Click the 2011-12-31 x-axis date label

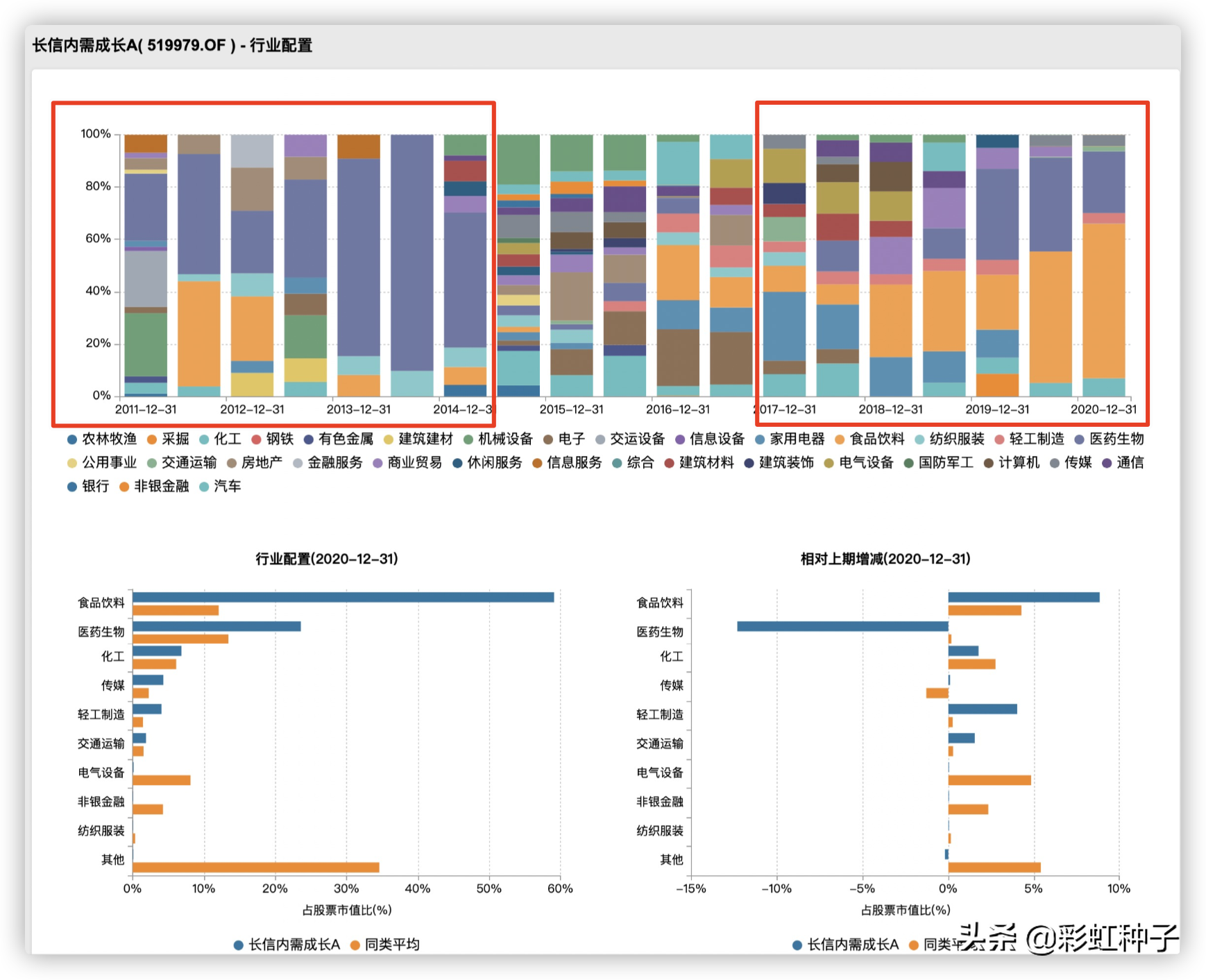point(146,409)
